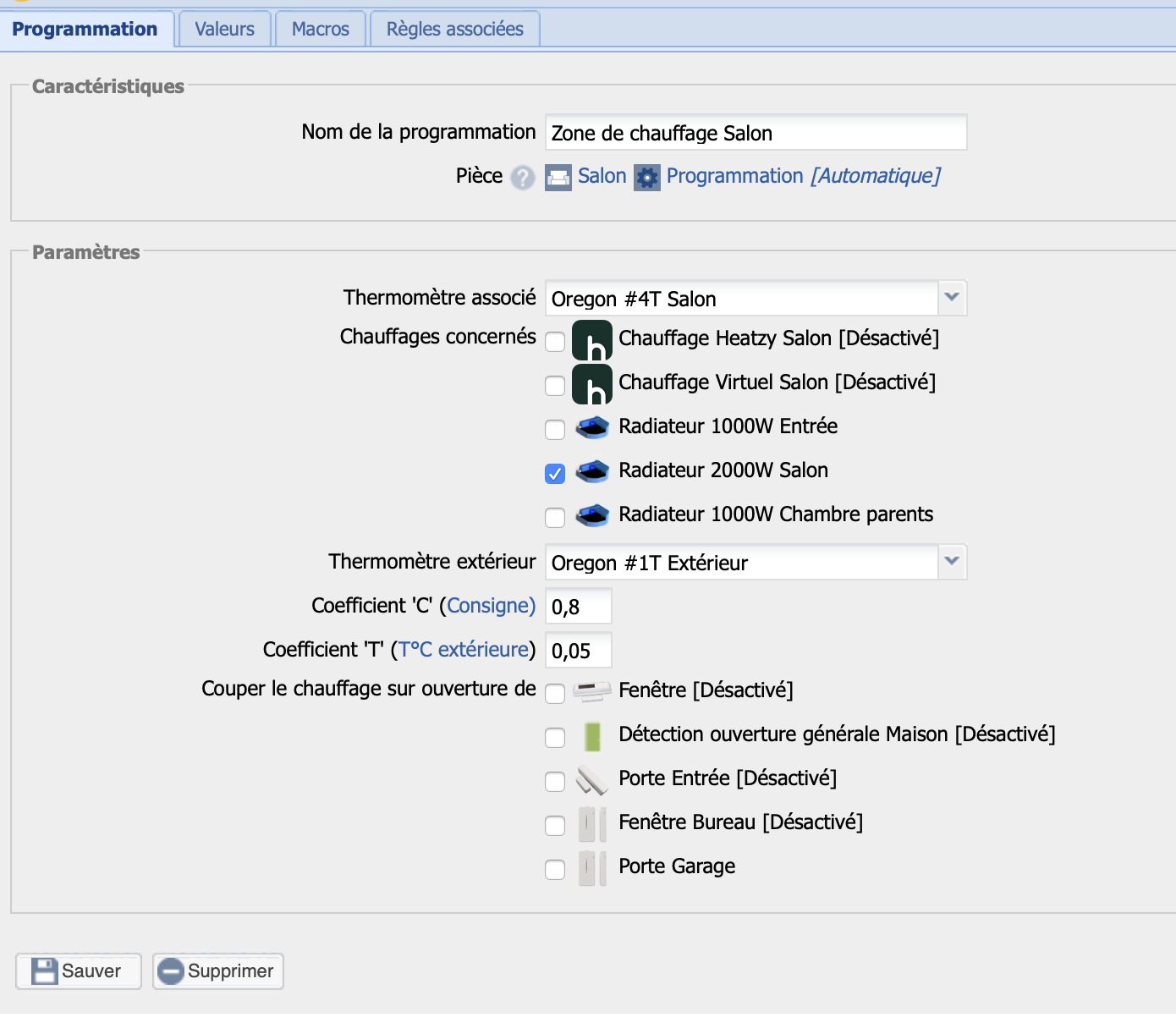Click the Radiateur 2000W Salon icon
This screenshot has height=1017, width=1176.
[x=592, y=471]
